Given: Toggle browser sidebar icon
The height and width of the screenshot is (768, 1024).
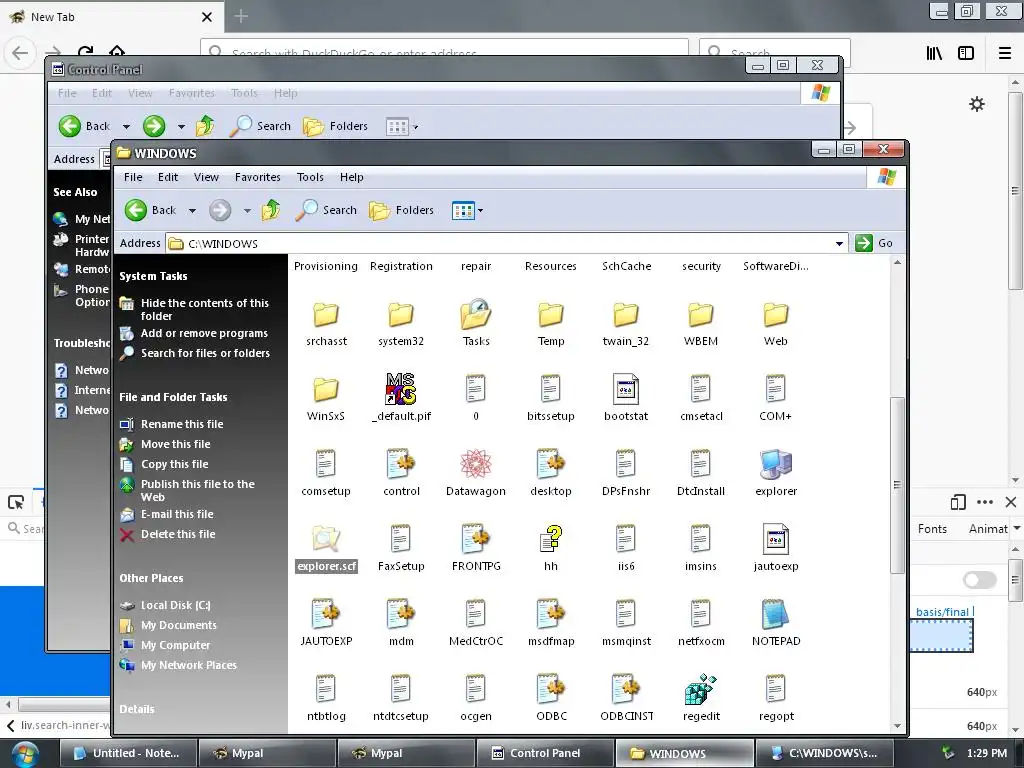Looking at the screenshot, I should [966, 53].
